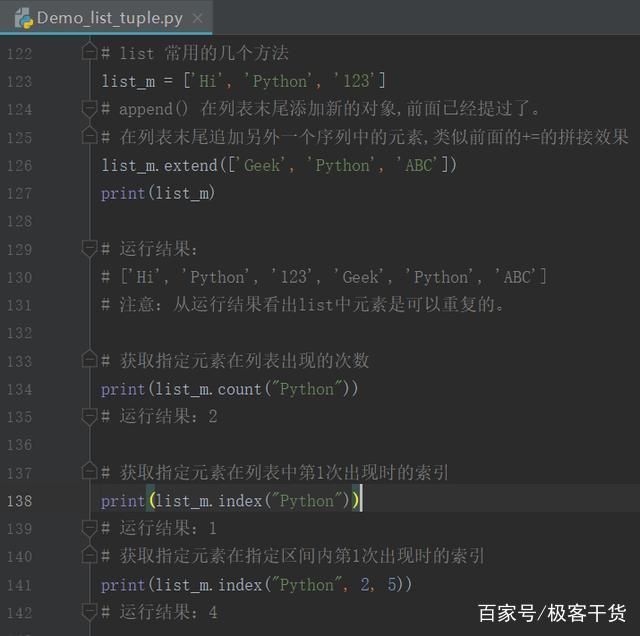Image resolution: width=640 pixels, height=636 pixels.
Task: Click the comment on line 137 about first index
Action: 275,472
